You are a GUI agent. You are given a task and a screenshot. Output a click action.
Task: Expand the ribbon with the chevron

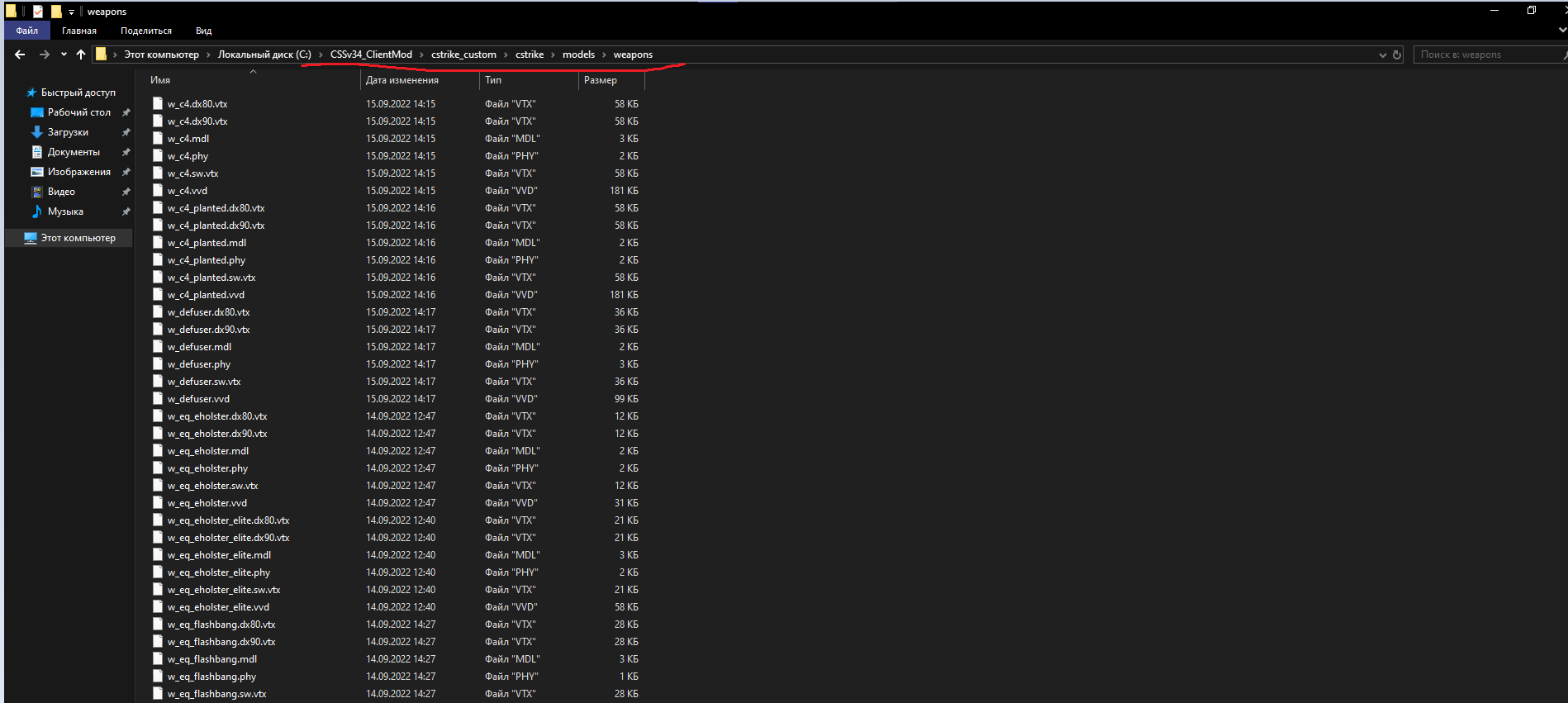1561,31
